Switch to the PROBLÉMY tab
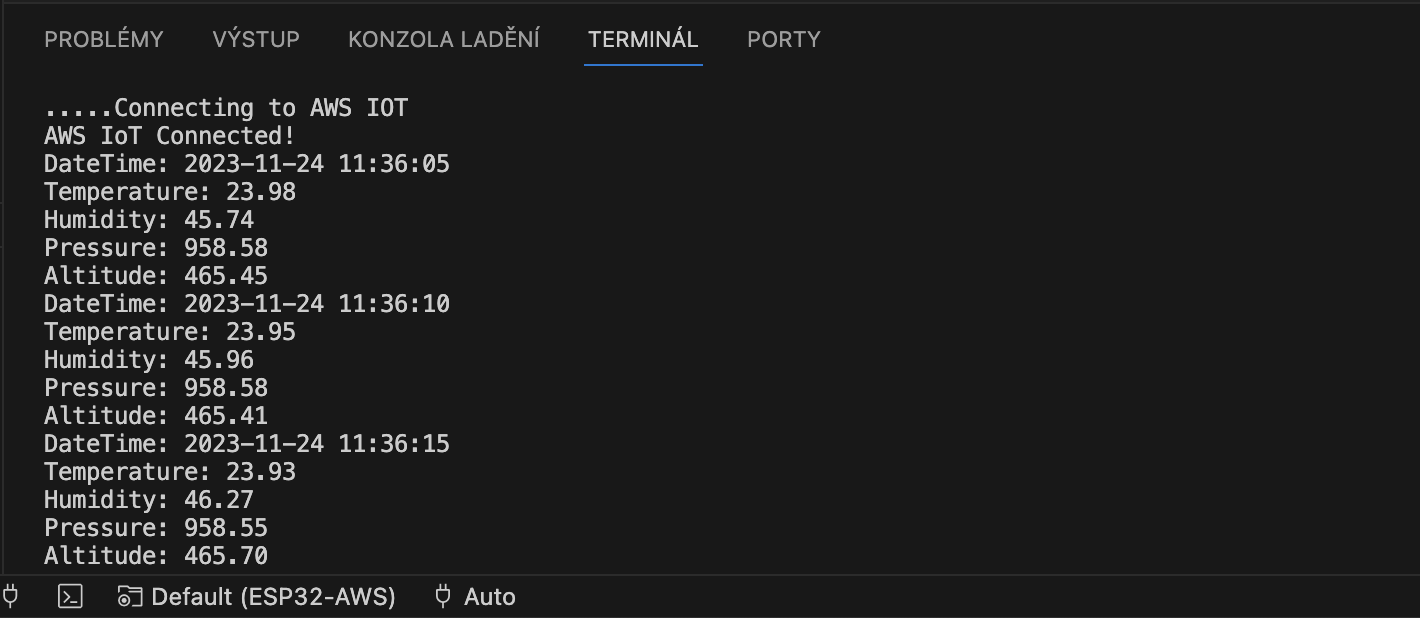Image resolution: width=1420 pixels, height=618 pixels. click(104, 40)
